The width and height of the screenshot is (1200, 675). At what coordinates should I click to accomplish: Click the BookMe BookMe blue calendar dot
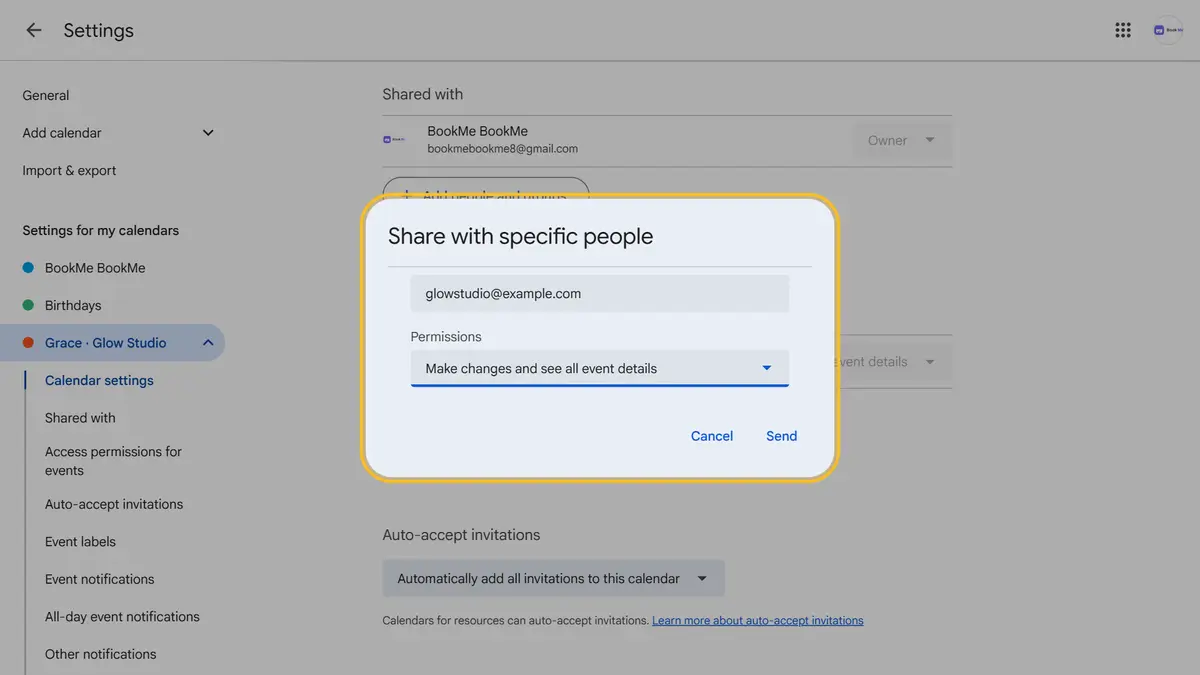point(28,268)
